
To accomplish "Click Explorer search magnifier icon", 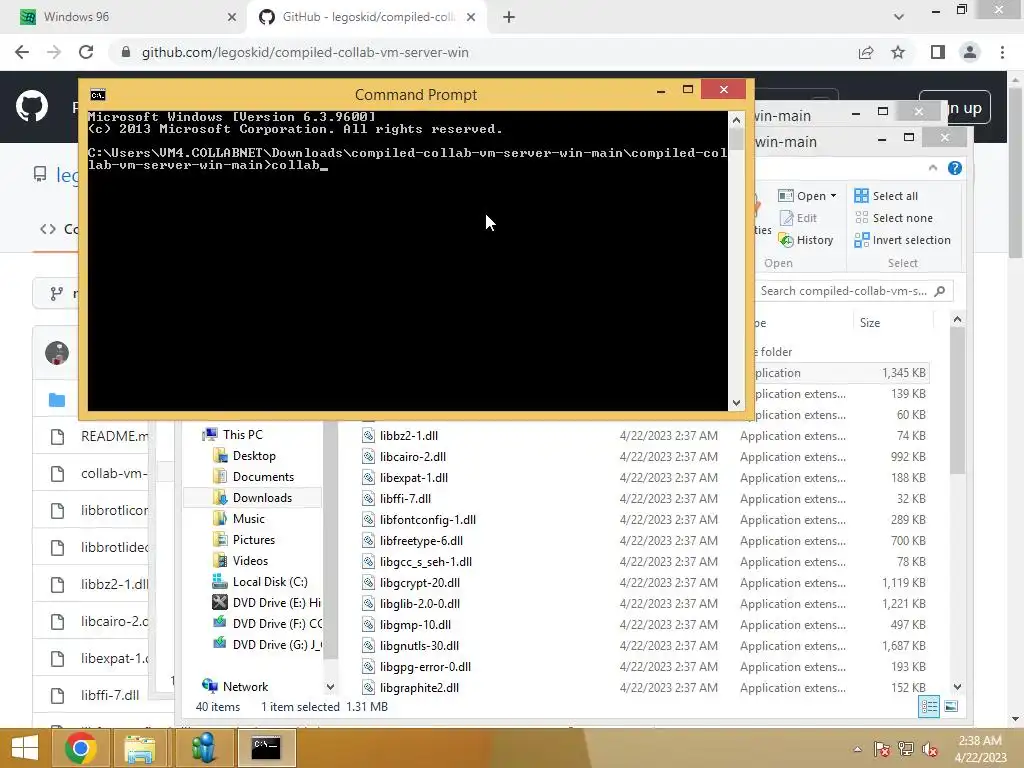I will 940,291.
